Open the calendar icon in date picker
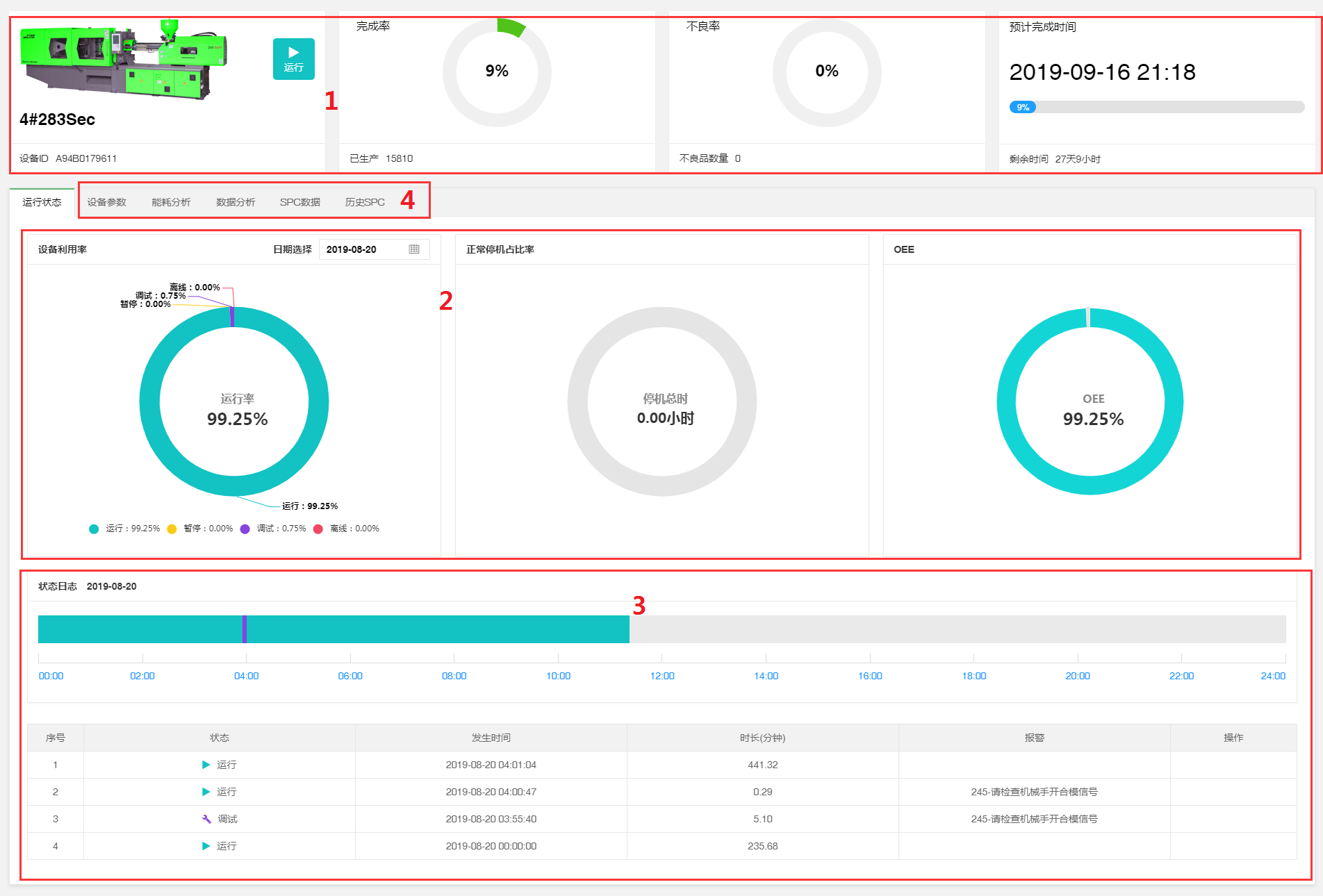This screenshot has width=1323, height=896. [x=414, y=249]
